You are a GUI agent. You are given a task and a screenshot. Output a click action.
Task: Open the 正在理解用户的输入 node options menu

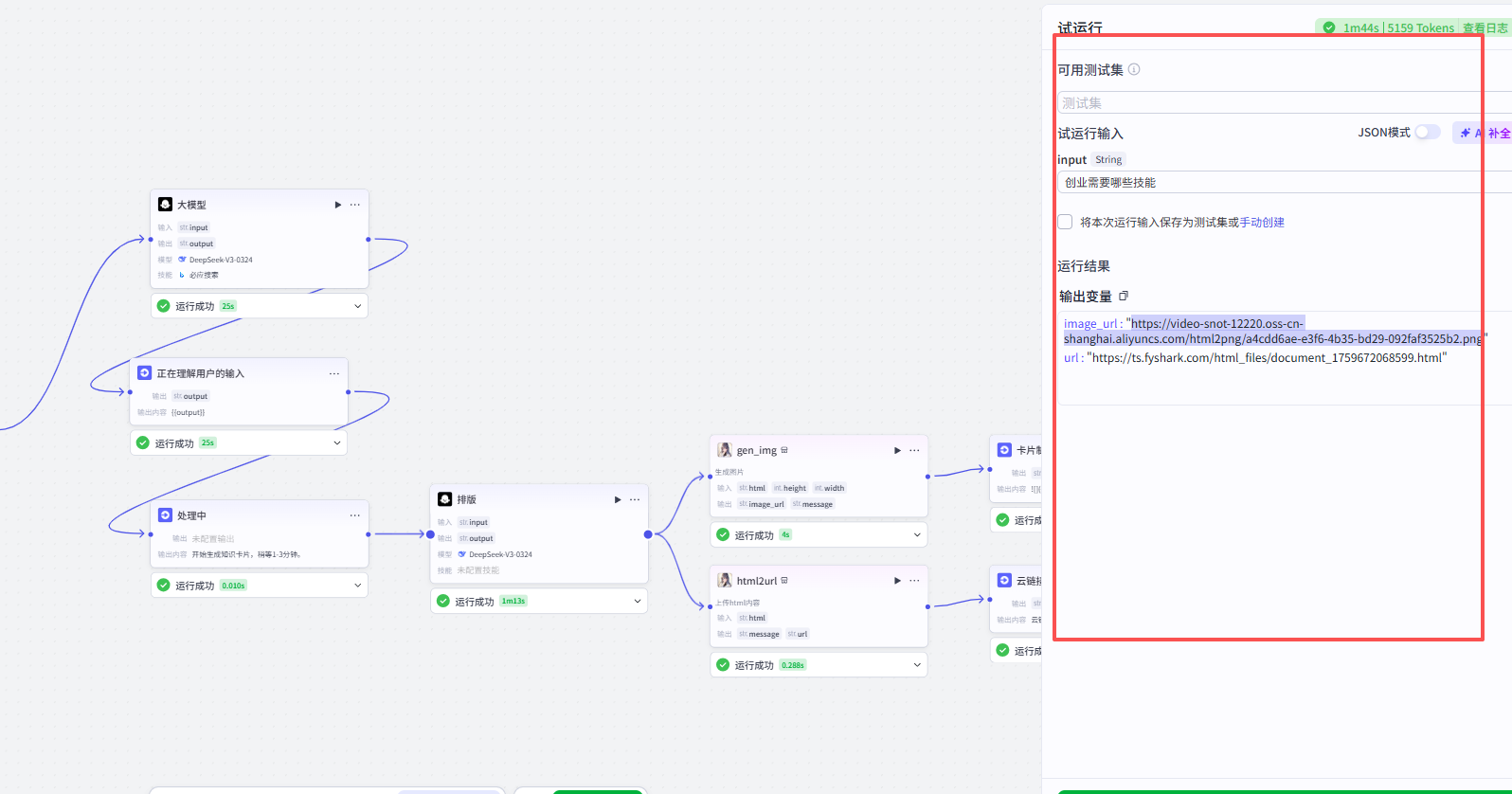pos(334,373)
